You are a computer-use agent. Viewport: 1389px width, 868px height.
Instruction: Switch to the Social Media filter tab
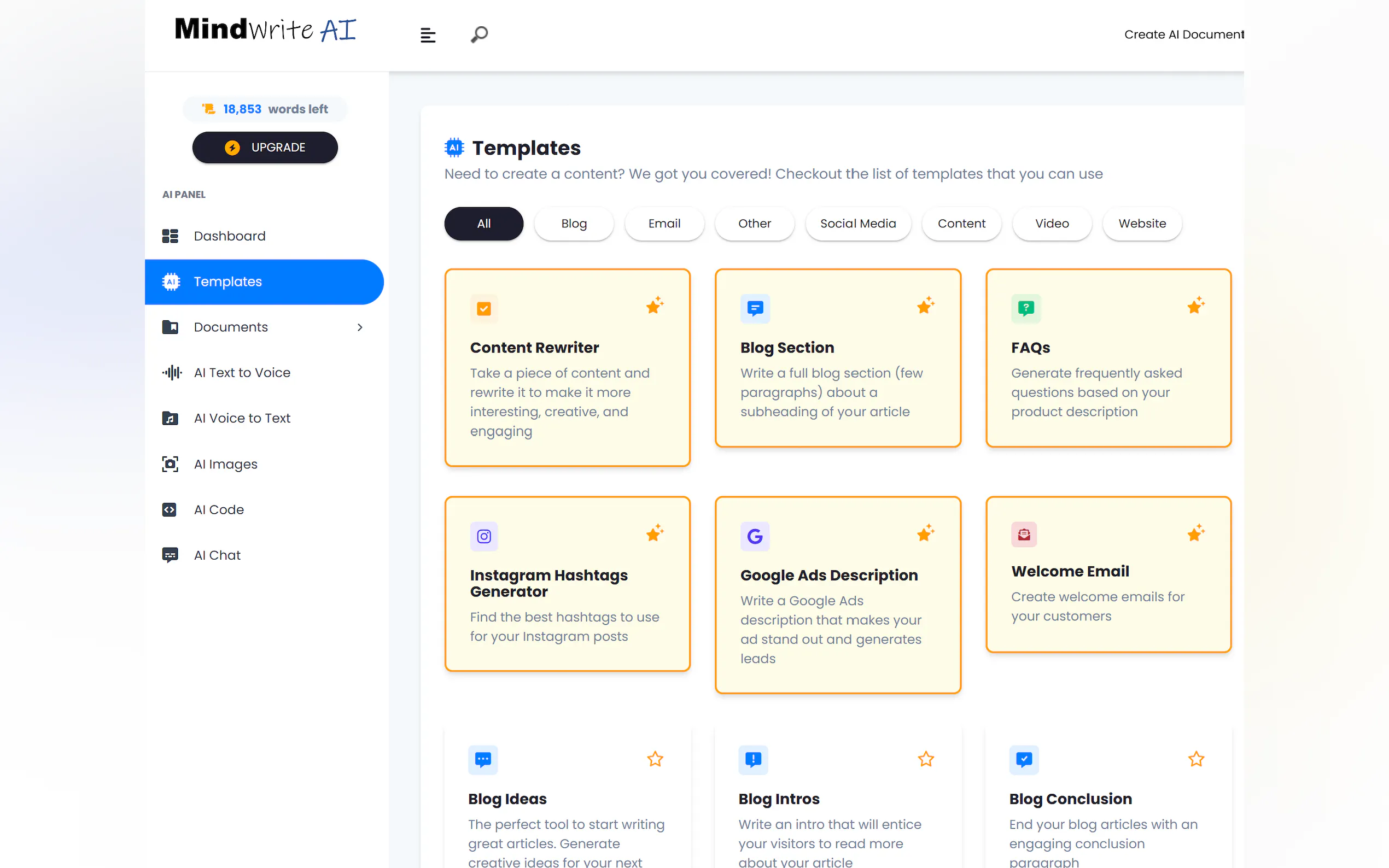[x=858, y=224]
